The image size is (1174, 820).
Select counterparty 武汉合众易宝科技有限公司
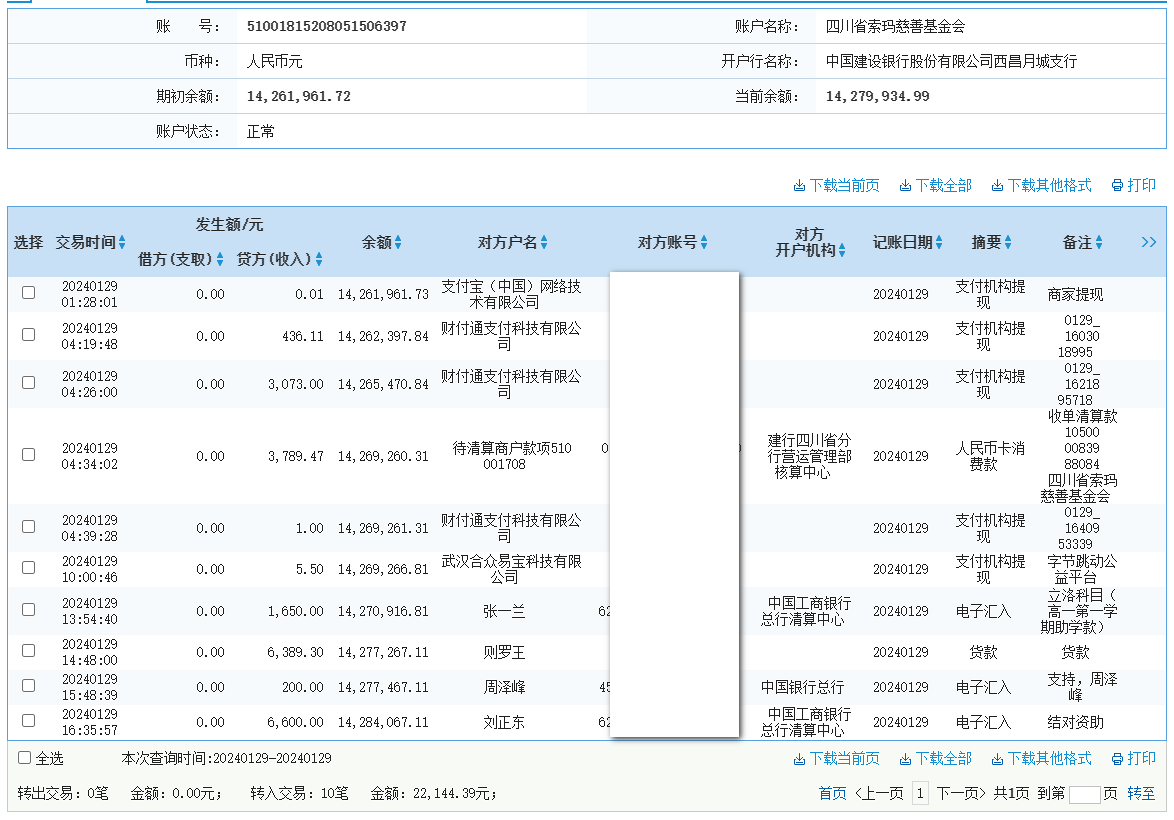[x=511, y=569]
